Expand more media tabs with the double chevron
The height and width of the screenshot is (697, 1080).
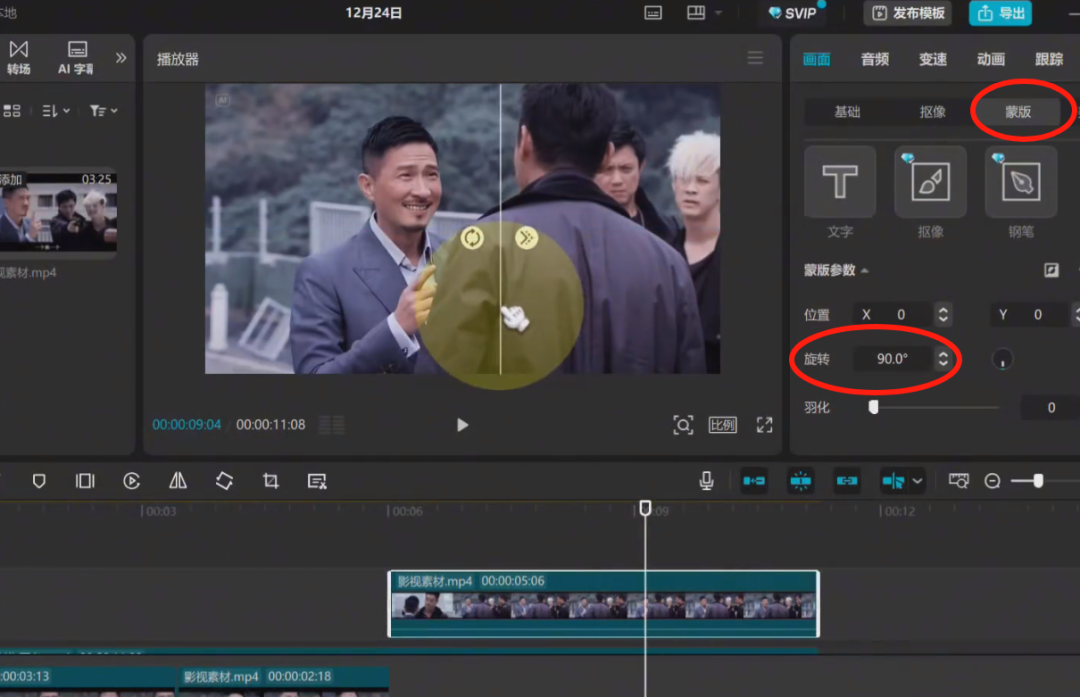(x=121, y=58)
